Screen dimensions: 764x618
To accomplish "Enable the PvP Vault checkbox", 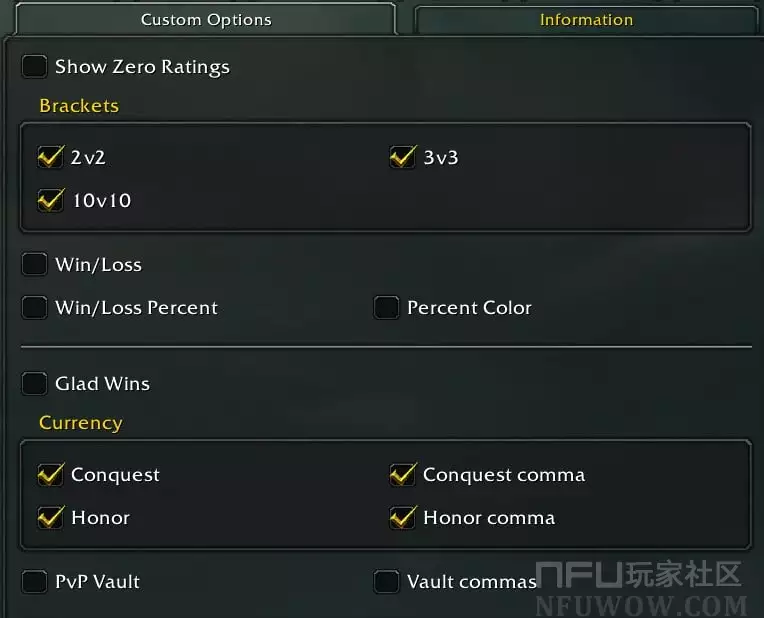I will 35,582.
